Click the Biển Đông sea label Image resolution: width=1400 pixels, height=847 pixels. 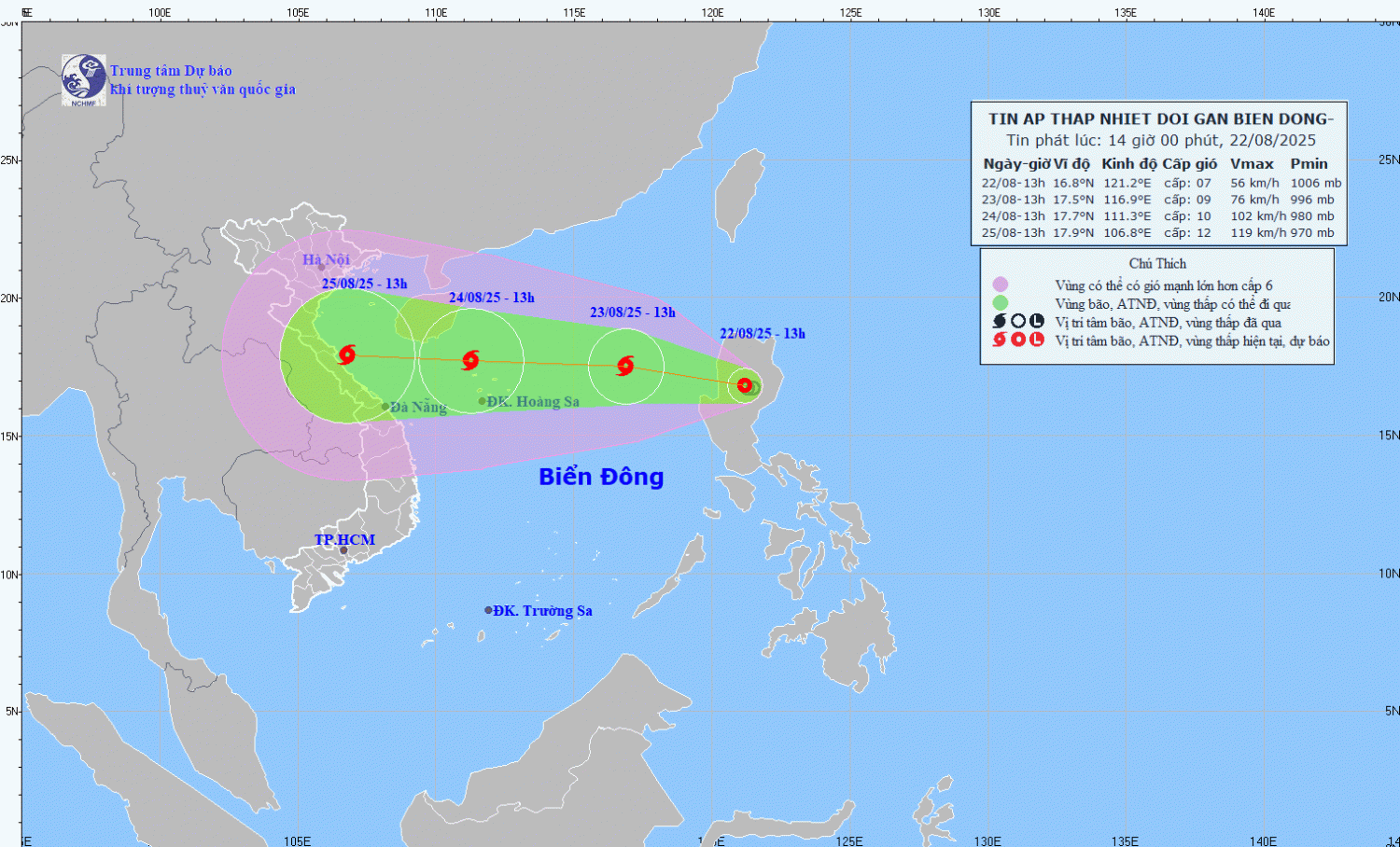coord(601,477)
